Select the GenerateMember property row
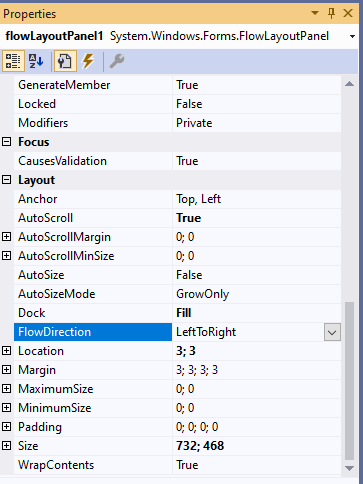Image resolution: width=363 pixels, height=484 pixels. (x=177, y=85)
